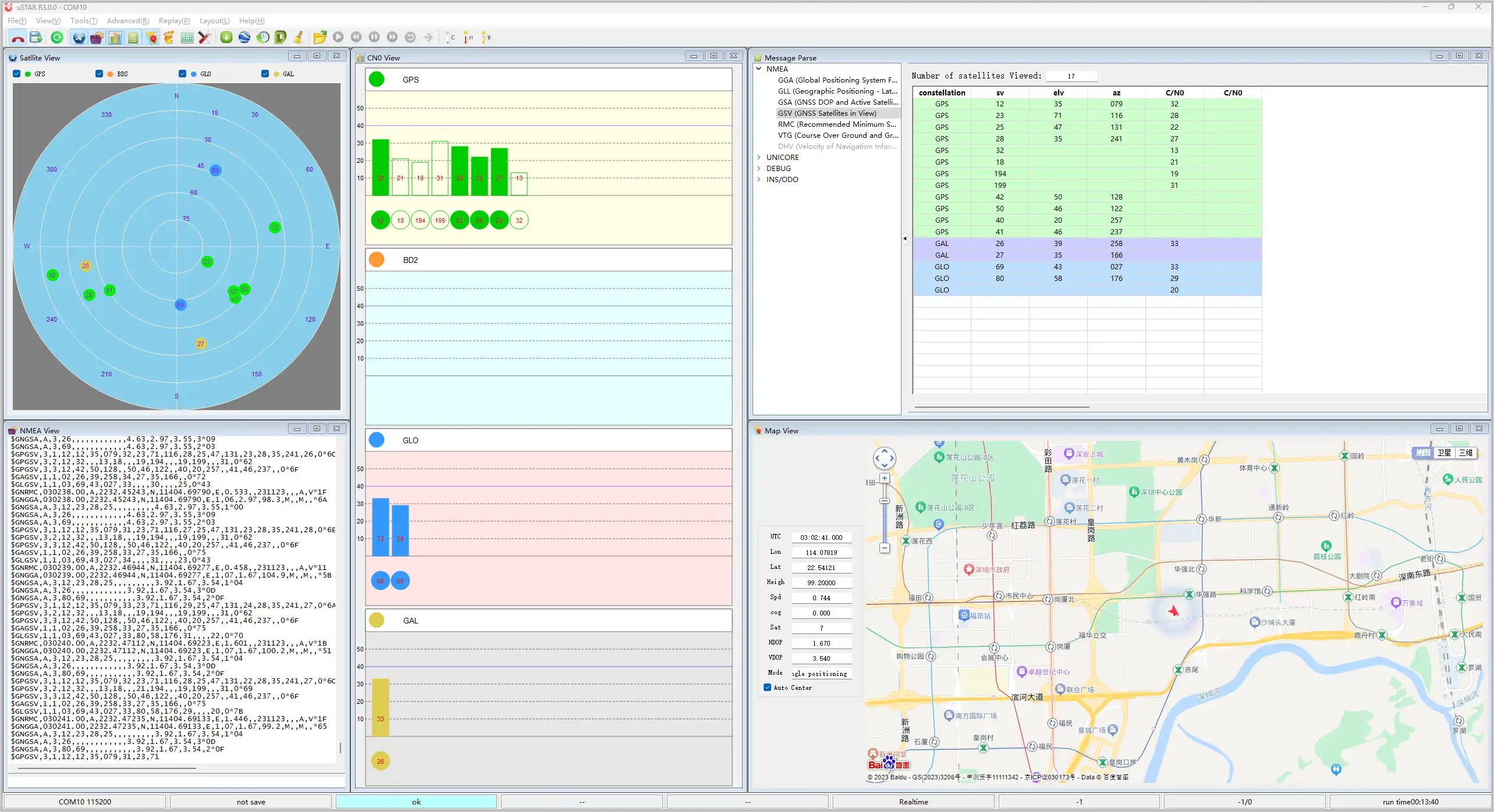Click the map zoom in plus button
Image resolution: width=1494 pixels, height=812 pixels.
point(885,479)
